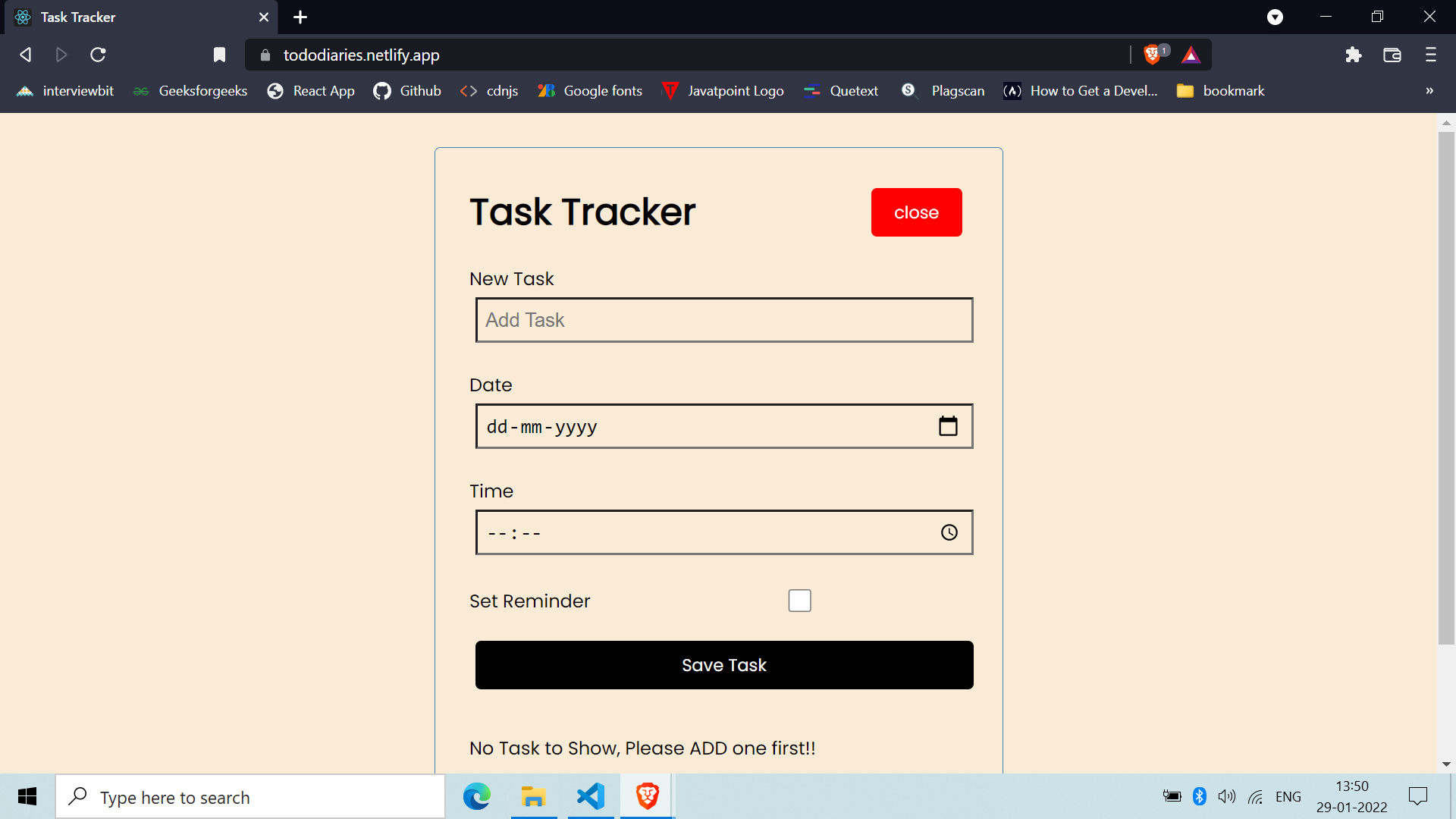The image size is (1456, 819).
Task: Click the browser back arrow
Action: tap(25, 55)
